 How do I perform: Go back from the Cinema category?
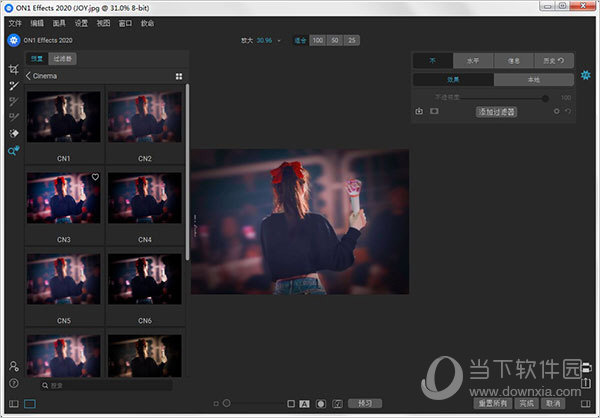(28, 76)
